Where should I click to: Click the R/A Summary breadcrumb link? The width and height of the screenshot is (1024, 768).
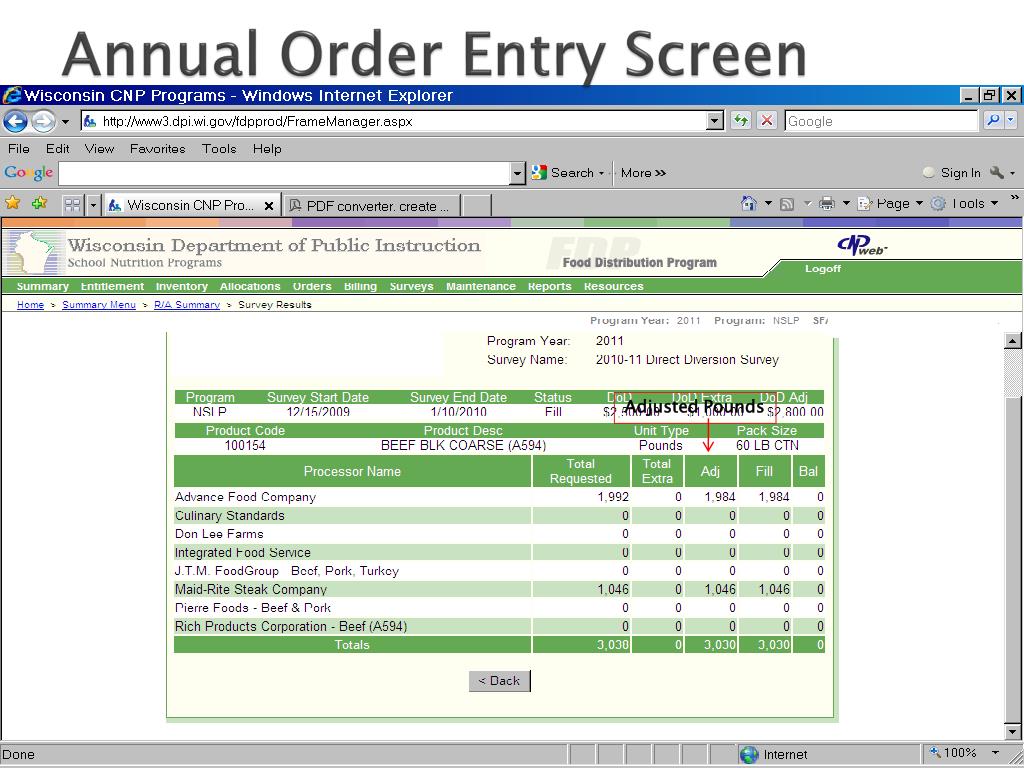[x=187, y=304]
